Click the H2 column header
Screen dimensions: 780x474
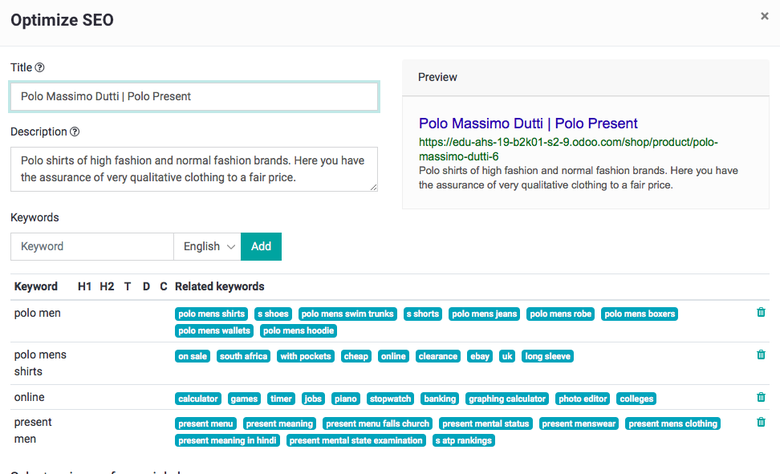pyautogui.click(x=107, y=286)
